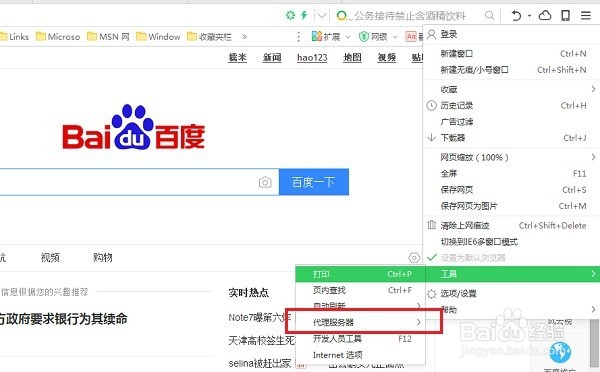Select 广告过滤 menu item

tap(511, 122)
